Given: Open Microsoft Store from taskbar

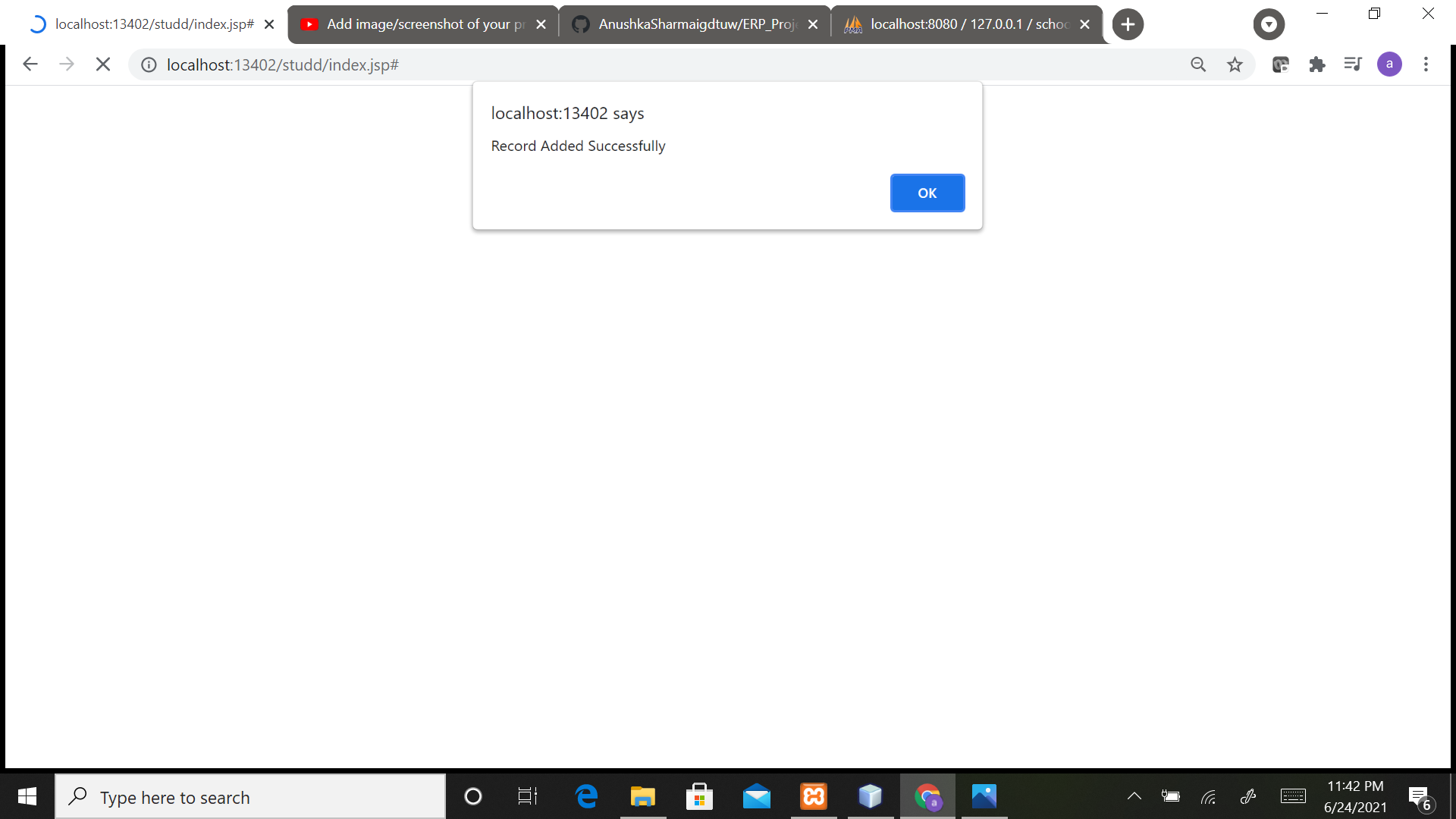Looking at the screenshot, I should click(x=699, y=796).
